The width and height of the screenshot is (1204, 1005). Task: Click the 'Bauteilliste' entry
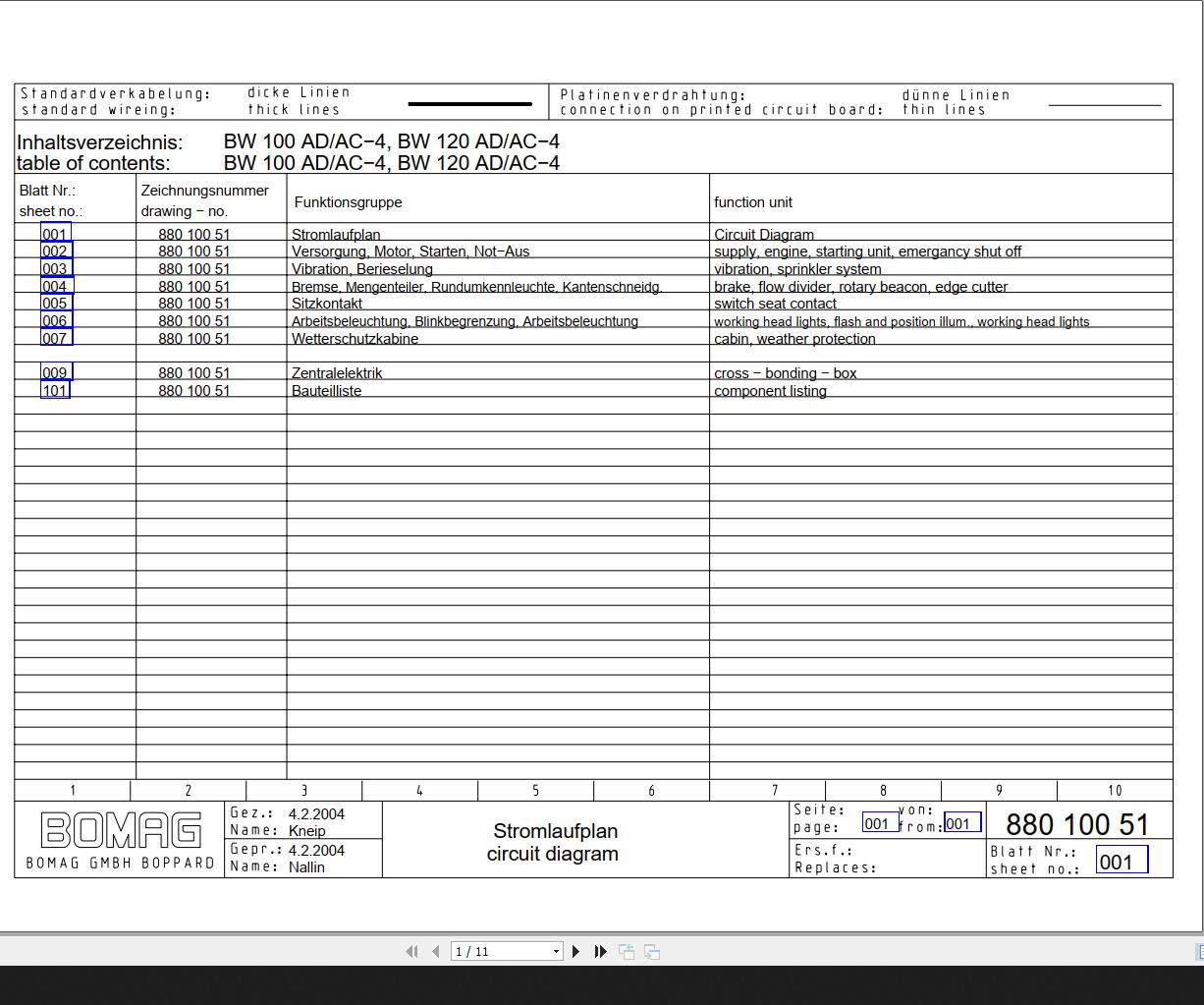point(326,391)
